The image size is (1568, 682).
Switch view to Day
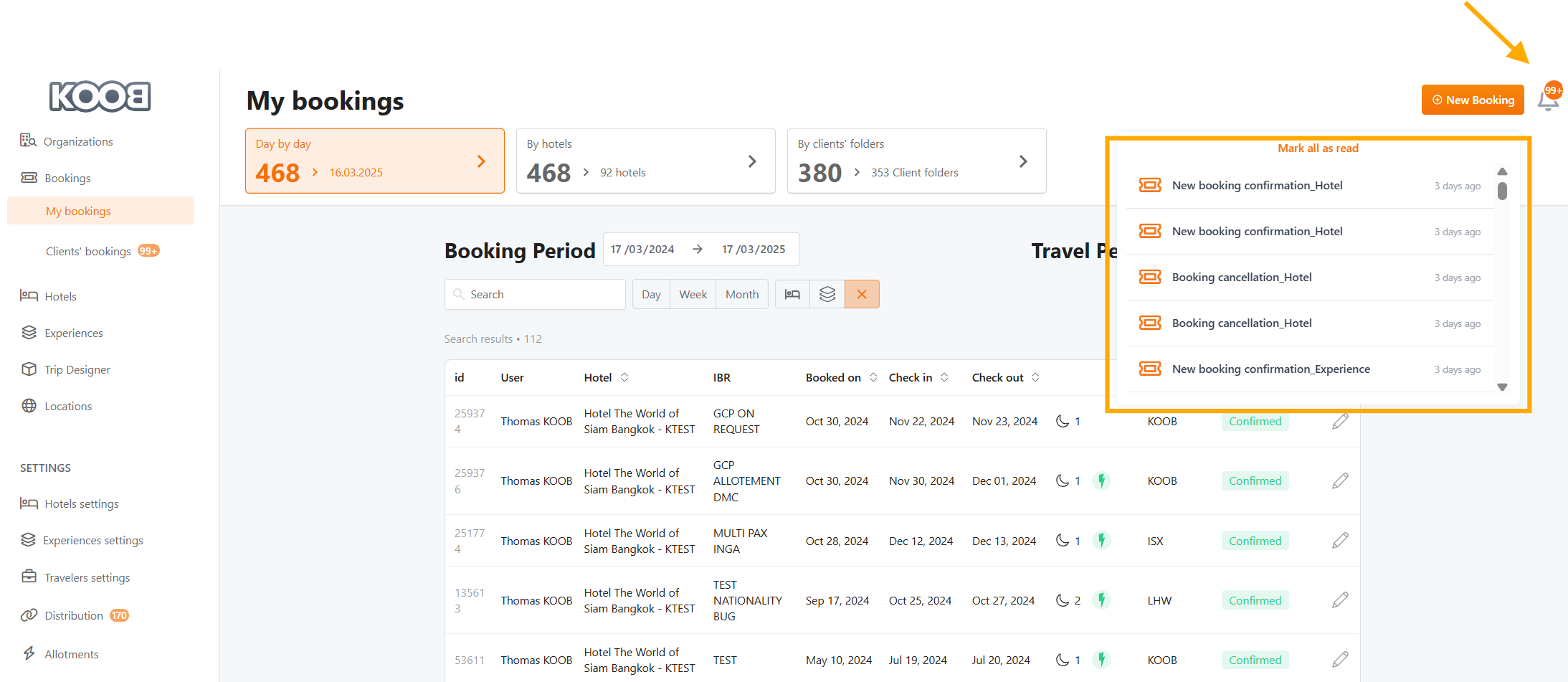[651, 294]
